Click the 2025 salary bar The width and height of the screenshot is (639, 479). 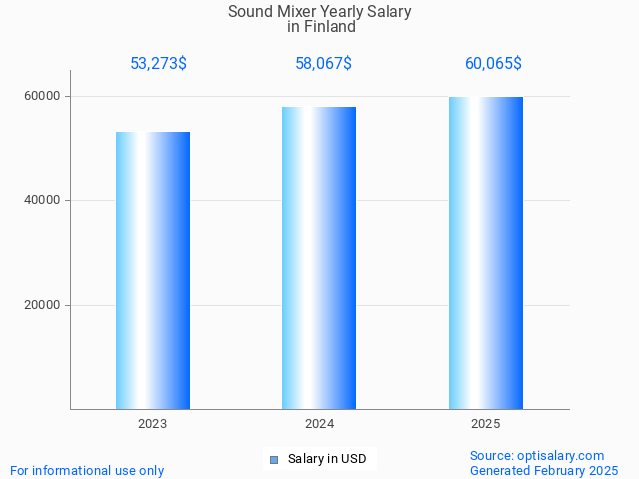[486, 253]
